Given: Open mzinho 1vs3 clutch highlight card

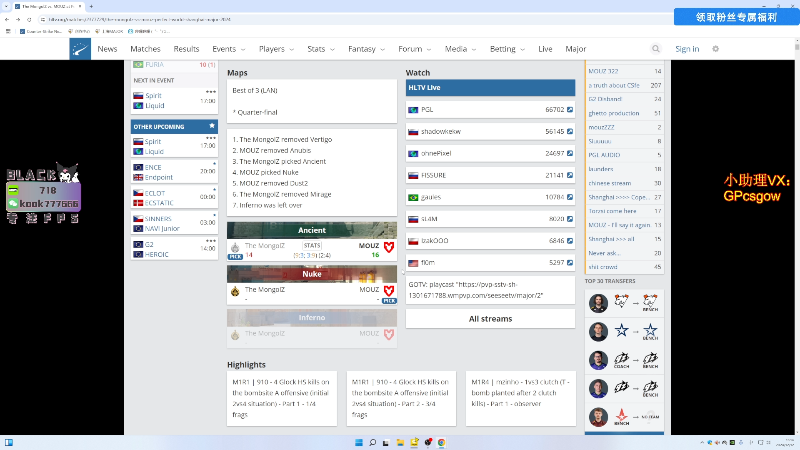Looking at the screenshot, I should [520, 398].
